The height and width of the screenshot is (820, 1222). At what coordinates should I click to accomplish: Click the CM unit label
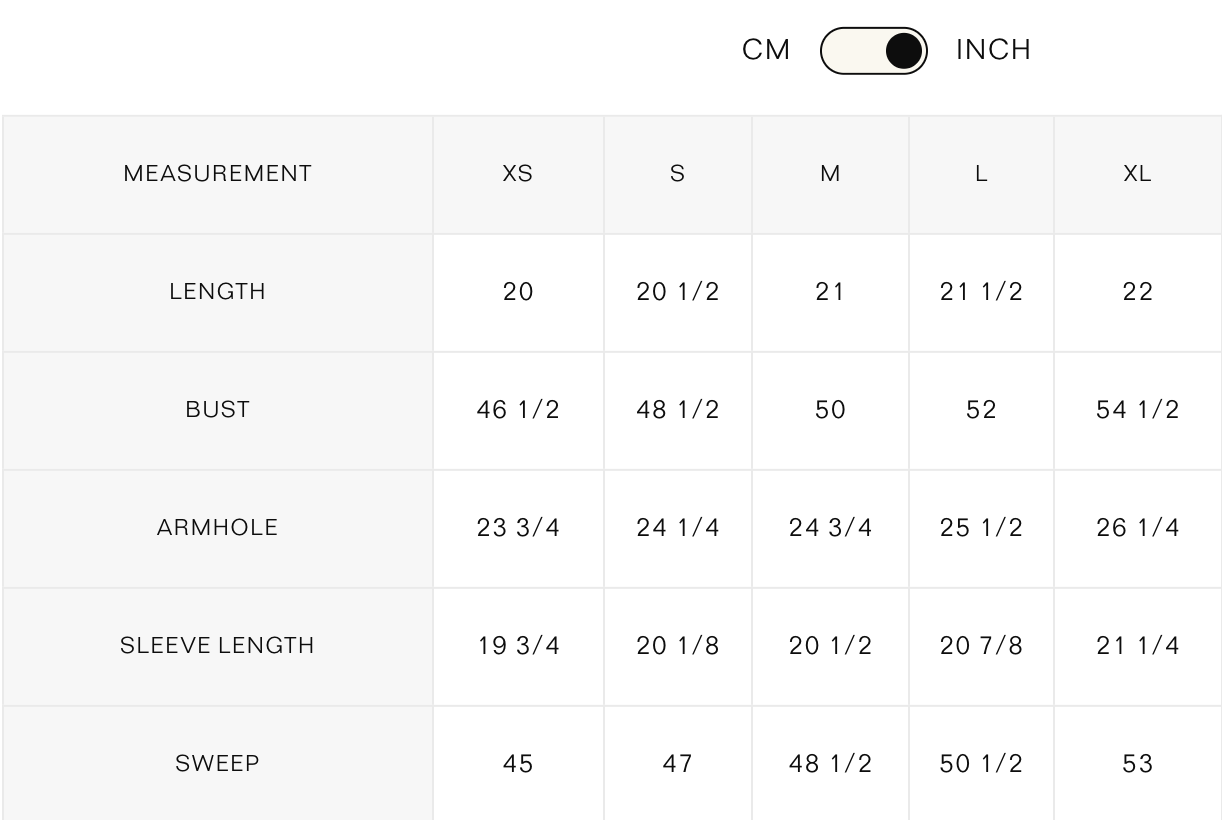coord(766,50)
